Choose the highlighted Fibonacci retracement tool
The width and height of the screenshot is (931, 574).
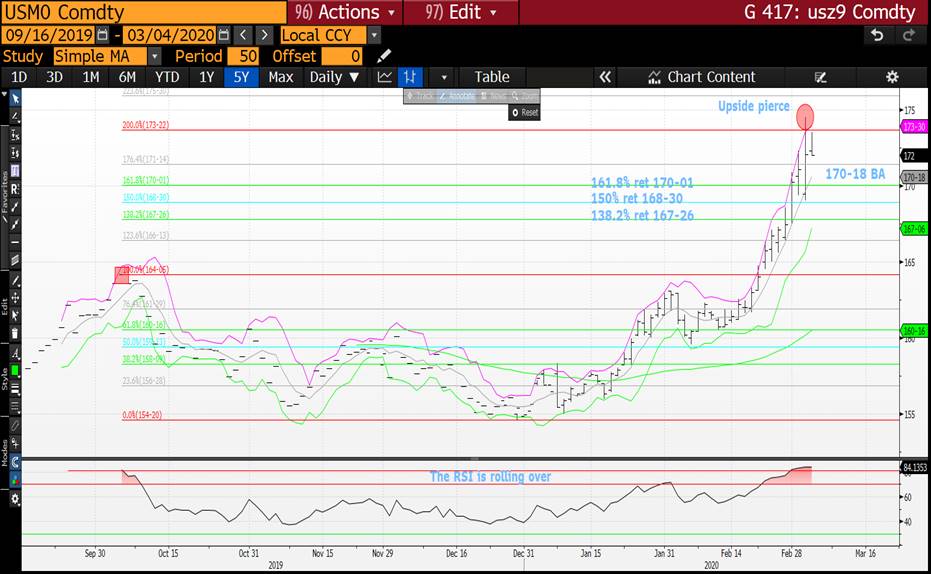pos(15,171)
